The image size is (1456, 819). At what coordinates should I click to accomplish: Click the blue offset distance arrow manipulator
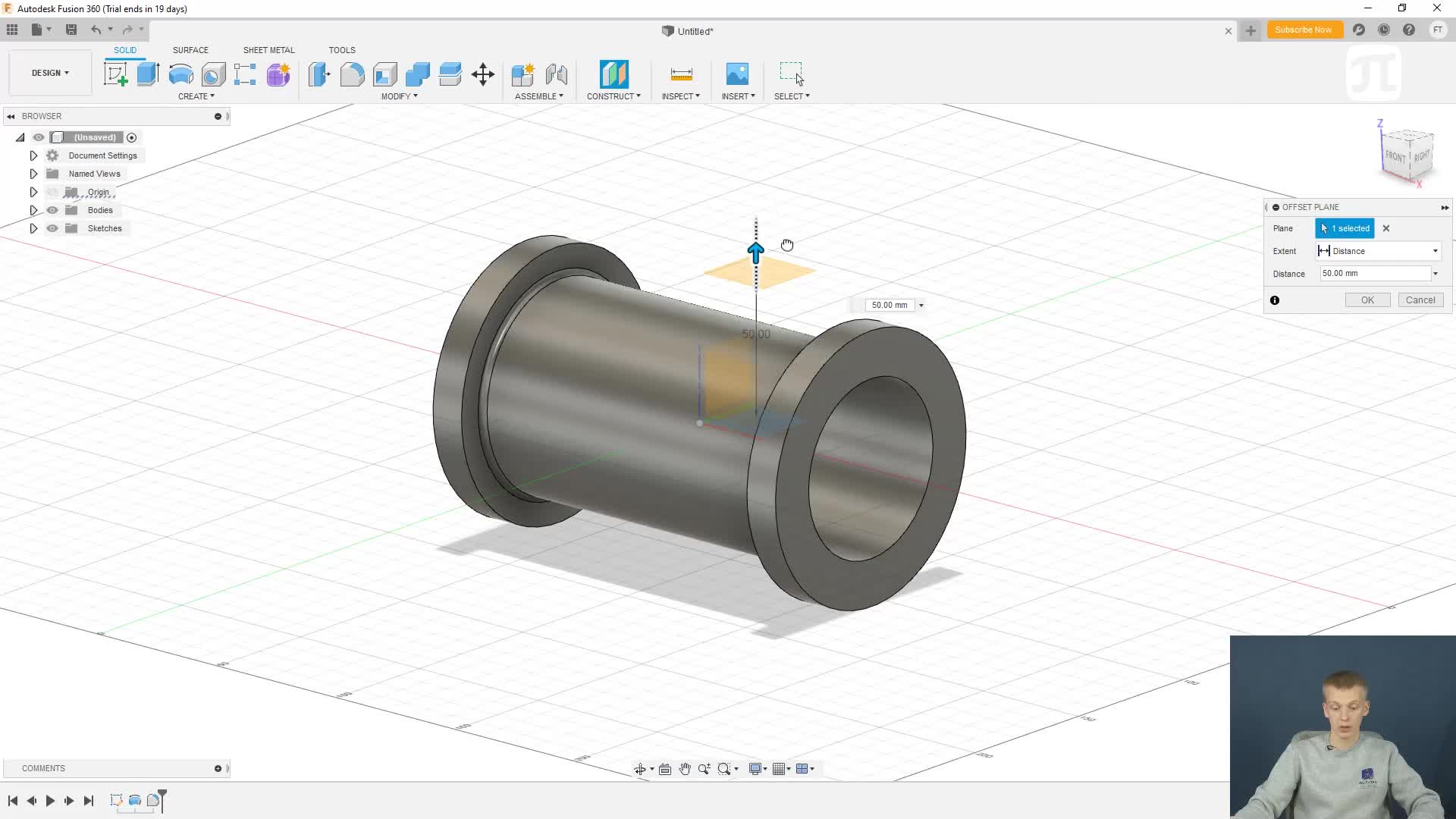(x=755, y=253)
